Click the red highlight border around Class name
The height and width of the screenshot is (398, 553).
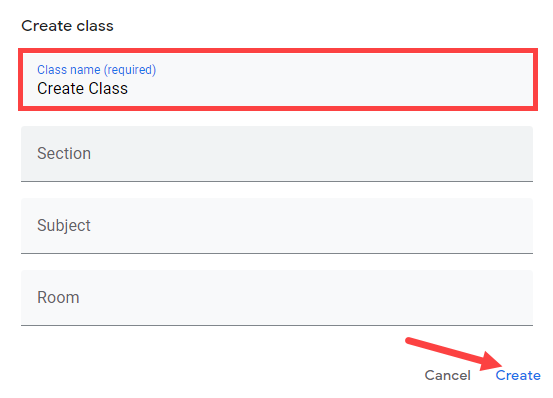pyautogui.click(x=278, y=51)
